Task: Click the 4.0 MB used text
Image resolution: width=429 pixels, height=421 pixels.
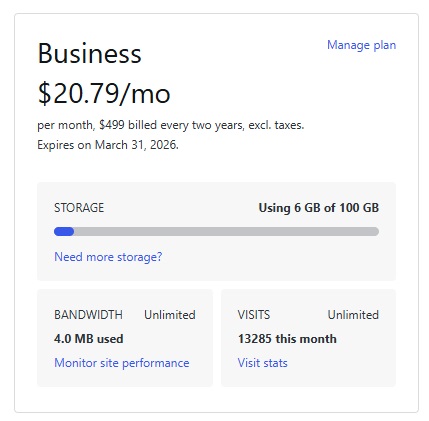Action: pos(89,339)
